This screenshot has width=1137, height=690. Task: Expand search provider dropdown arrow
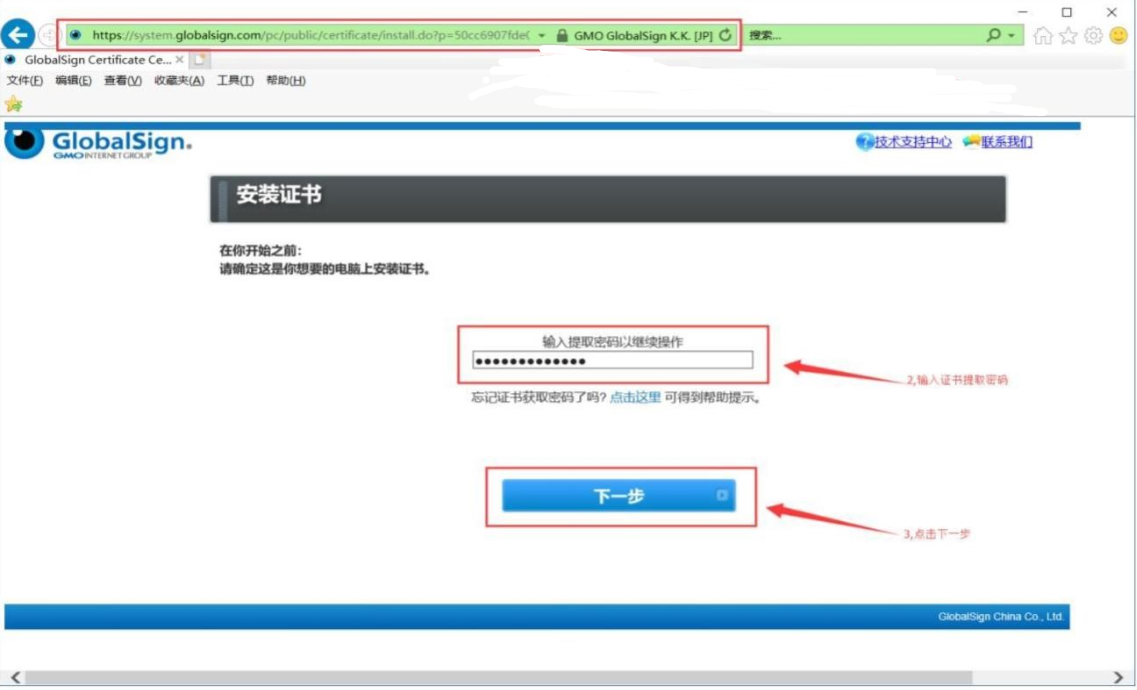pyautogui.click(x=1012, y=36)
